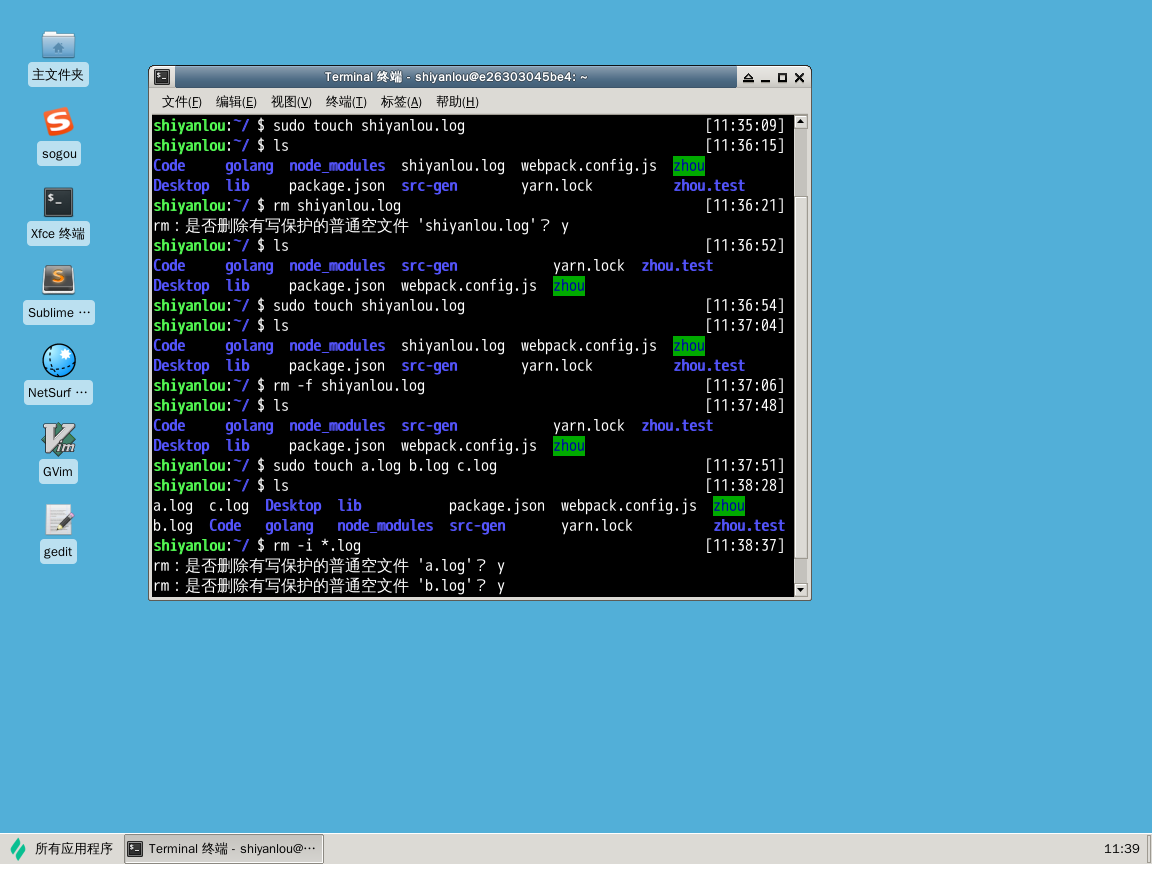1152x896 pixels.
Task: Open the 标签(A) menu
Action: click(x=401, y=102)
